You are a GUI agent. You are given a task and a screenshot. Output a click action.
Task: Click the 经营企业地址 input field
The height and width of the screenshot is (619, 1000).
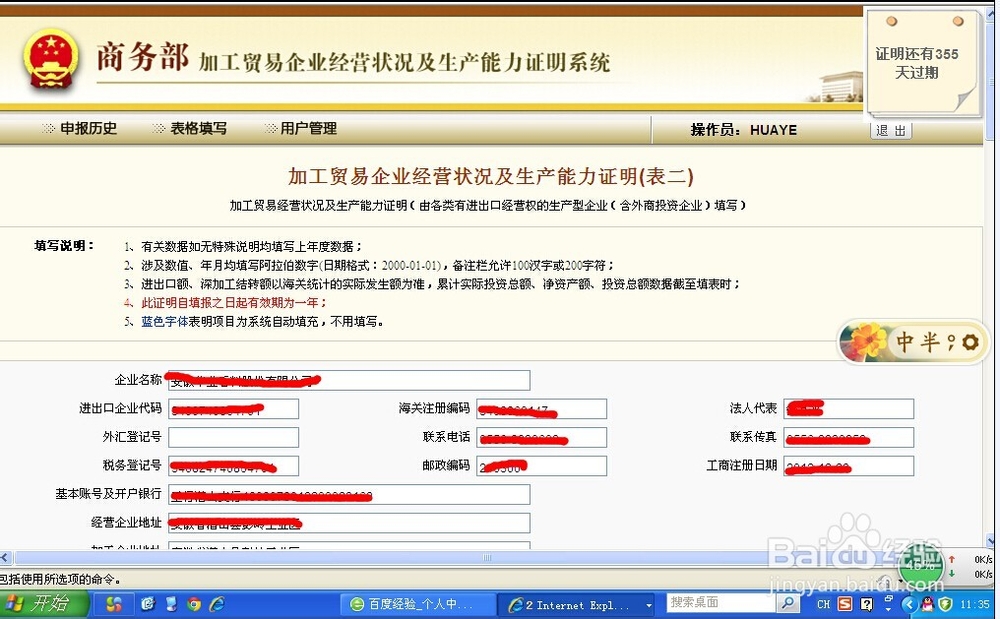349,523
